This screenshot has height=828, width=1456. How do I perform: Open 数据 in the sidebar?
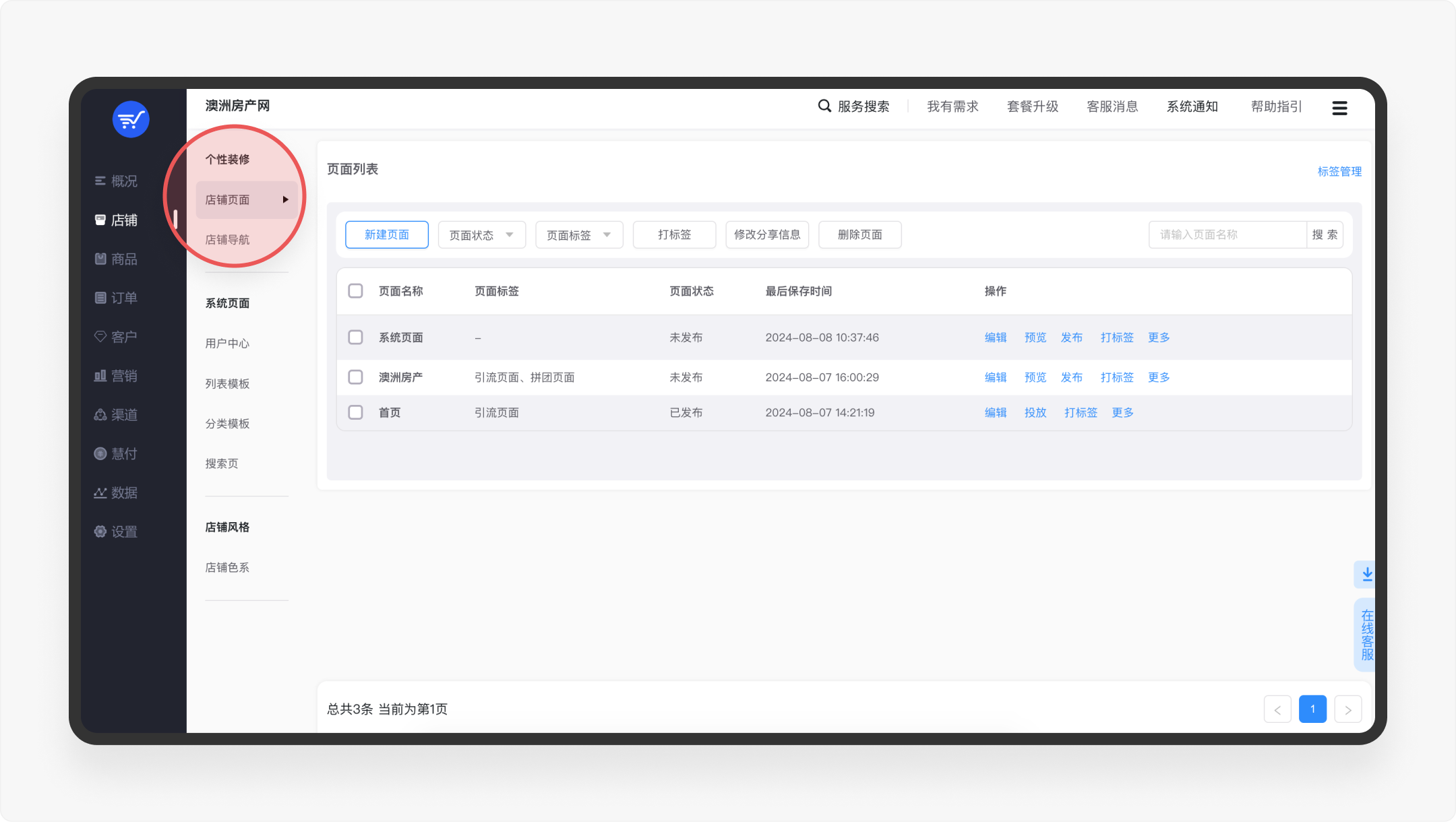[116, 492]
